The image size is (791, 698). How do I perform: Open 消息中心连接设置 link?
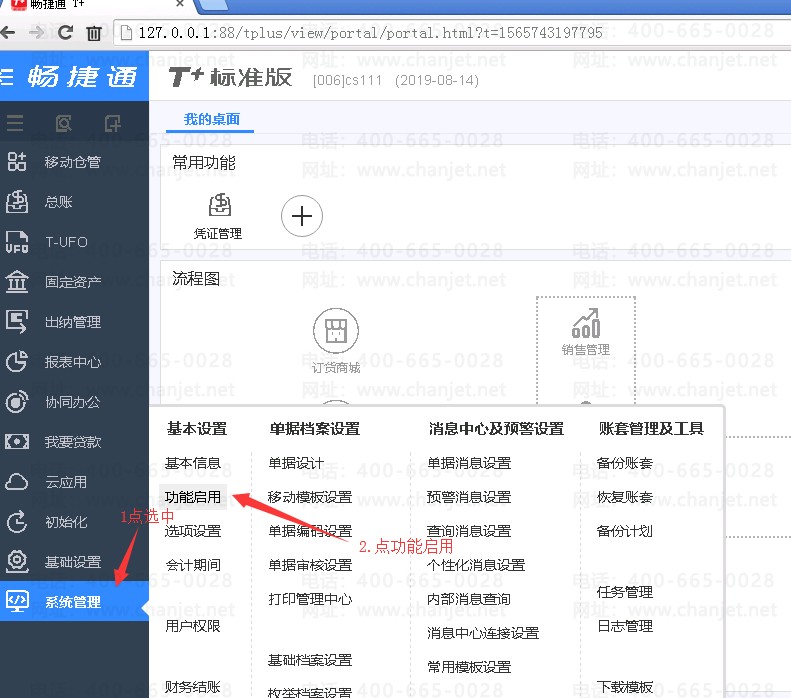coord(483,633)
